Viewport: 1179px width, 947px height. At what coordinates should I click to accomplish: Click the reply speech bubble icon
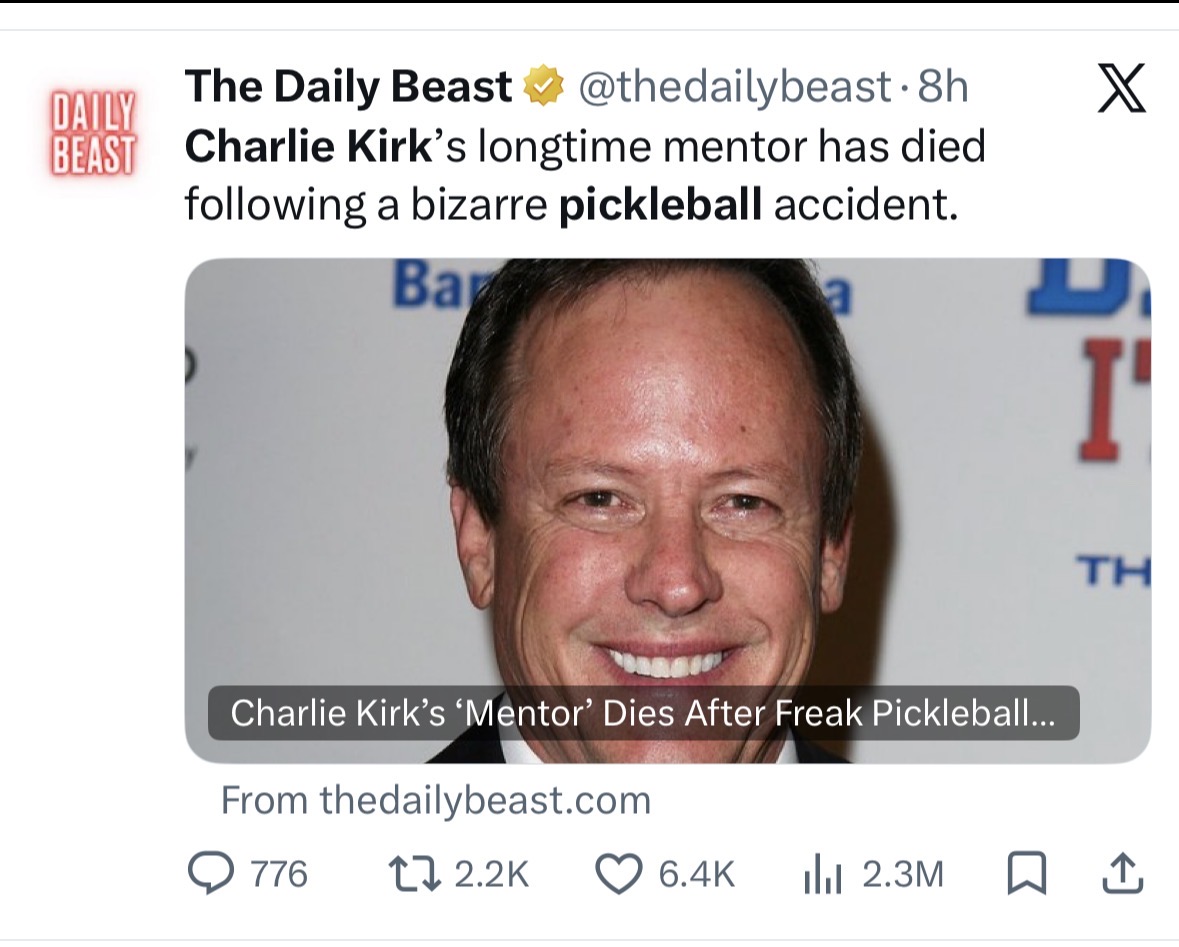pyautogui.click(x=210, y=873)
